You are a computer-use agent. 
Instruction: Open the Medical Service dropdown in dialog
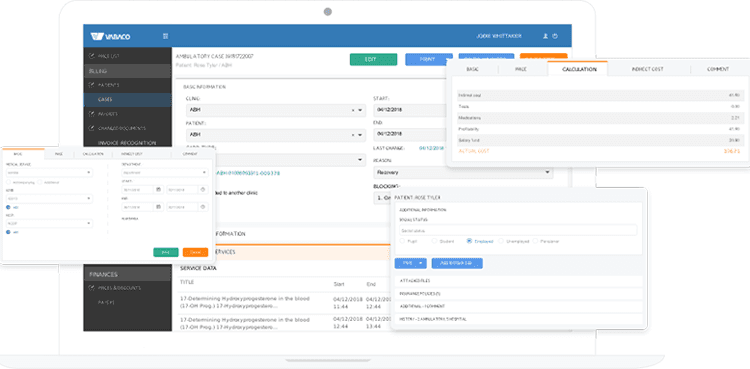(49, 172)
